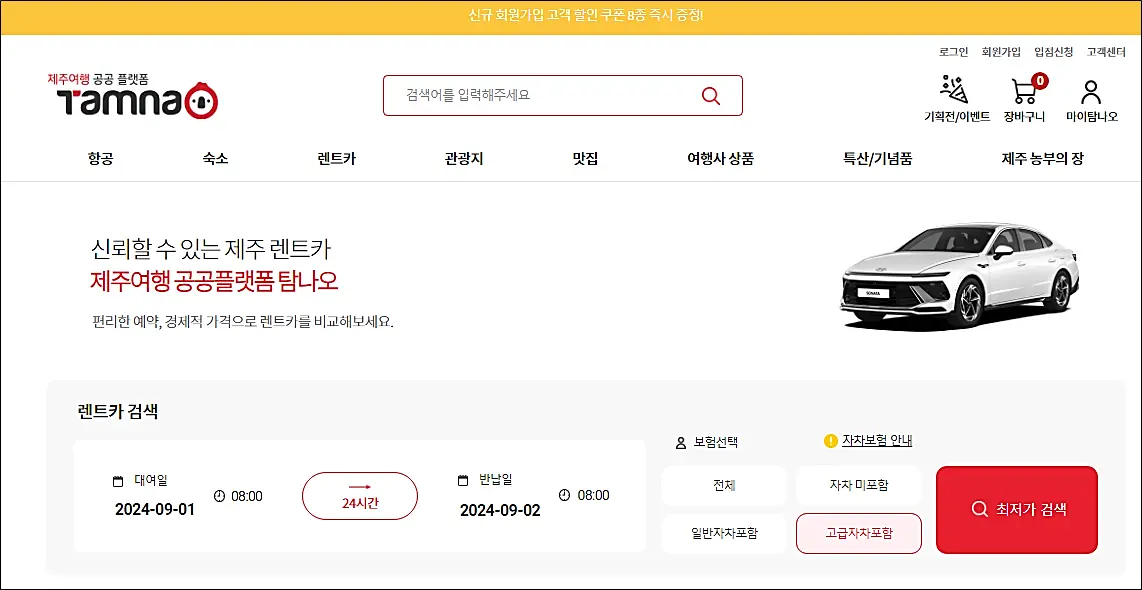Open 마이탐나오 via the person icon

[x=1092, y=90]
